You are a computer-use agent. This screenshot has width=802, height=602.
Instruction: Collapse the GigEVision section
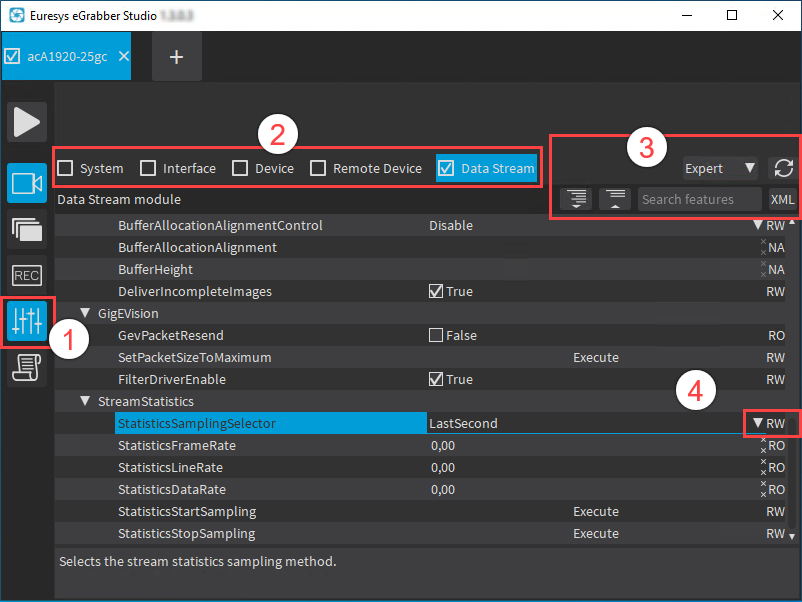(x=85, y=313)
